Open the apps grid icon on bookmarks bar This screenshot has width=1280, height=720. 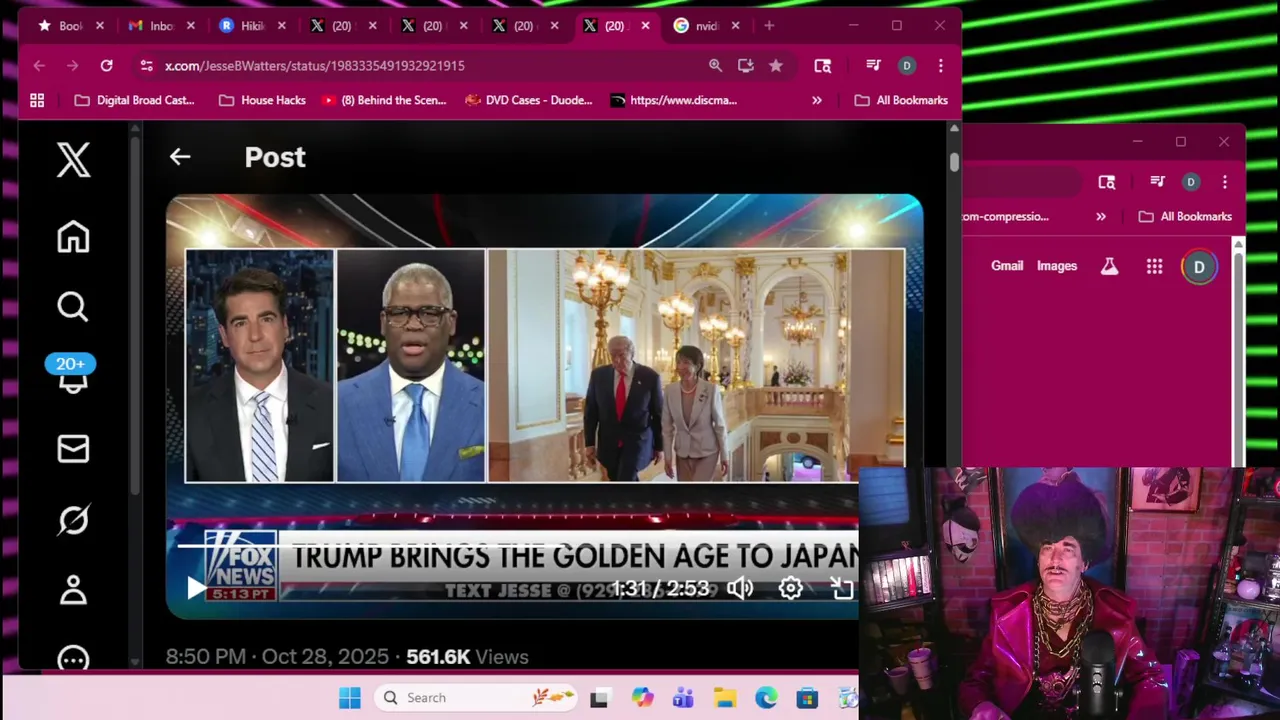pos(37,100)
